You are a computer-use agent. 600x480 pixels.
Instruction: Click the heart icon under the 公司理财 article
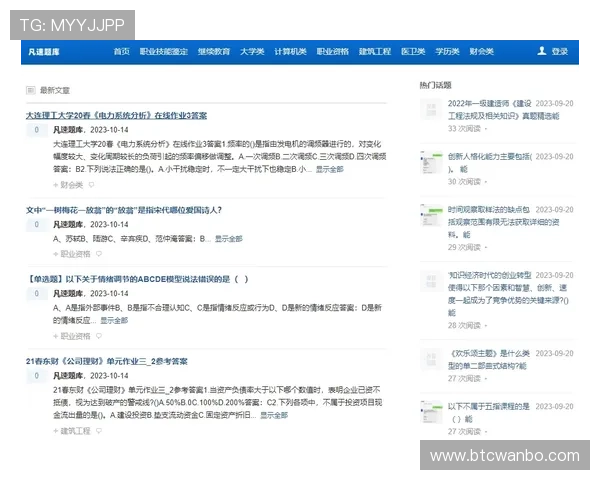point(99,431)
